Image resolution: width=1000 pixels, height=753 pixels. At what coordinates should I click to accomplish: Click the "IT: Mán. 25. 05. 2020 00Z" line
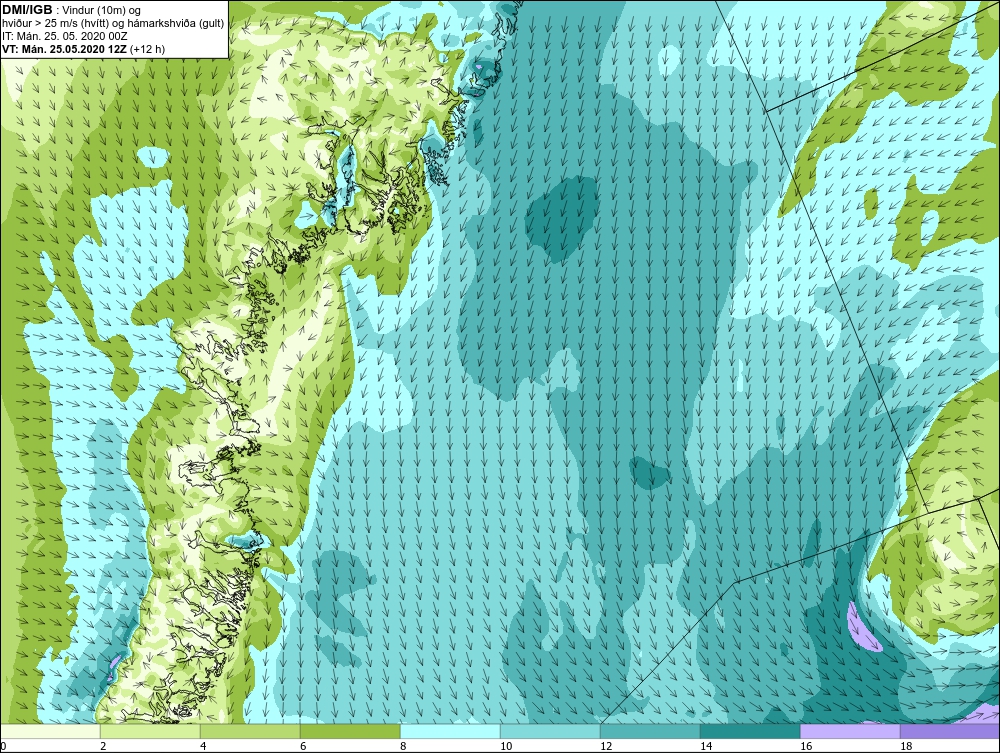pos(64,36)
